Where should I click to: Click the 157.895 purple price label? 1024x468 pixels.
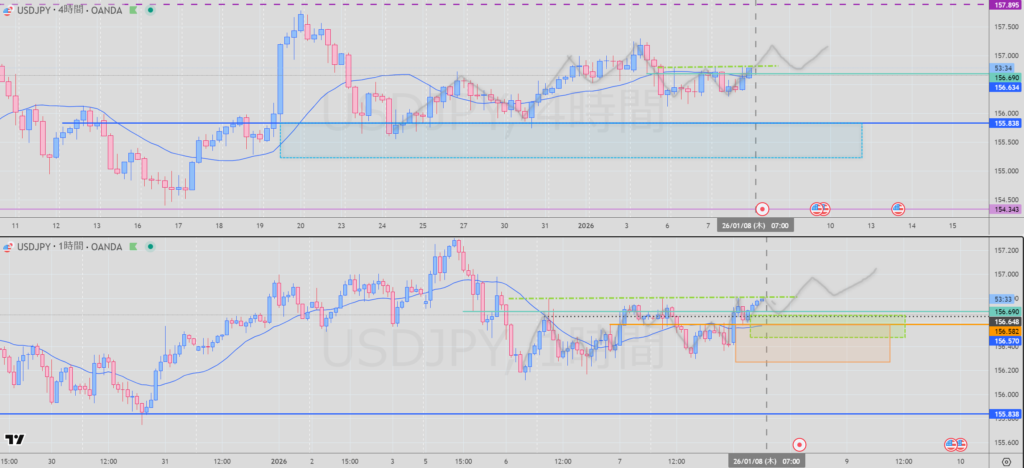(x=1004, y=5)
